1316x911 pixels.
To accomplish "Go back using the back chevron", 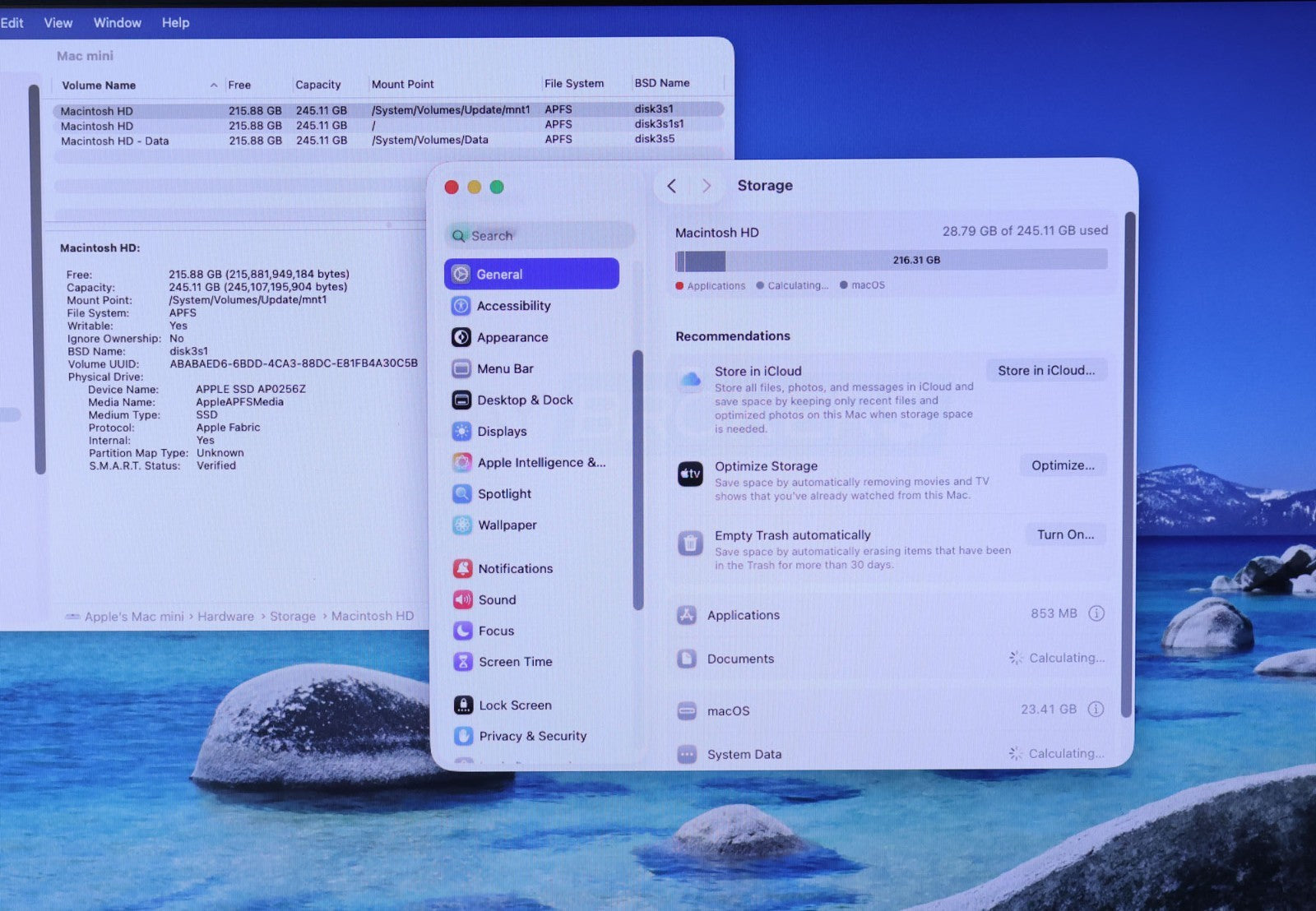I will coord(672,186).
